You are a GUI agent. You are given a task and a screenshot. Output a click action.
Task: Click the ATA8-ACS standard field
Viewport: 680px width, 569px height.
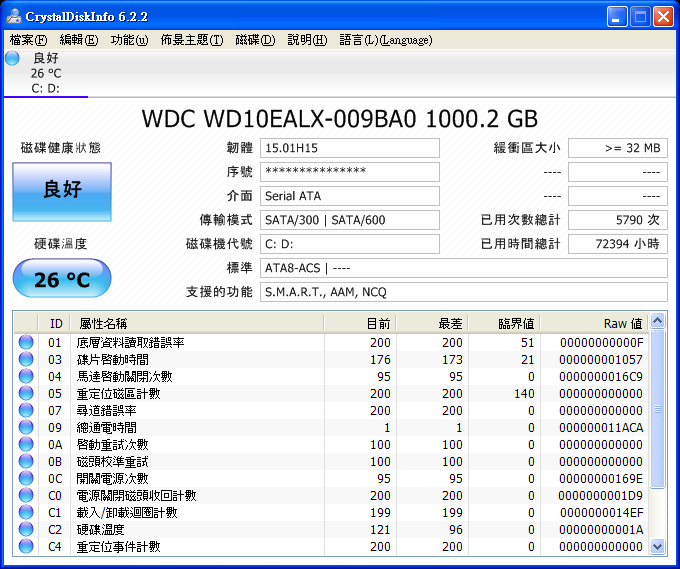(464, 268)
